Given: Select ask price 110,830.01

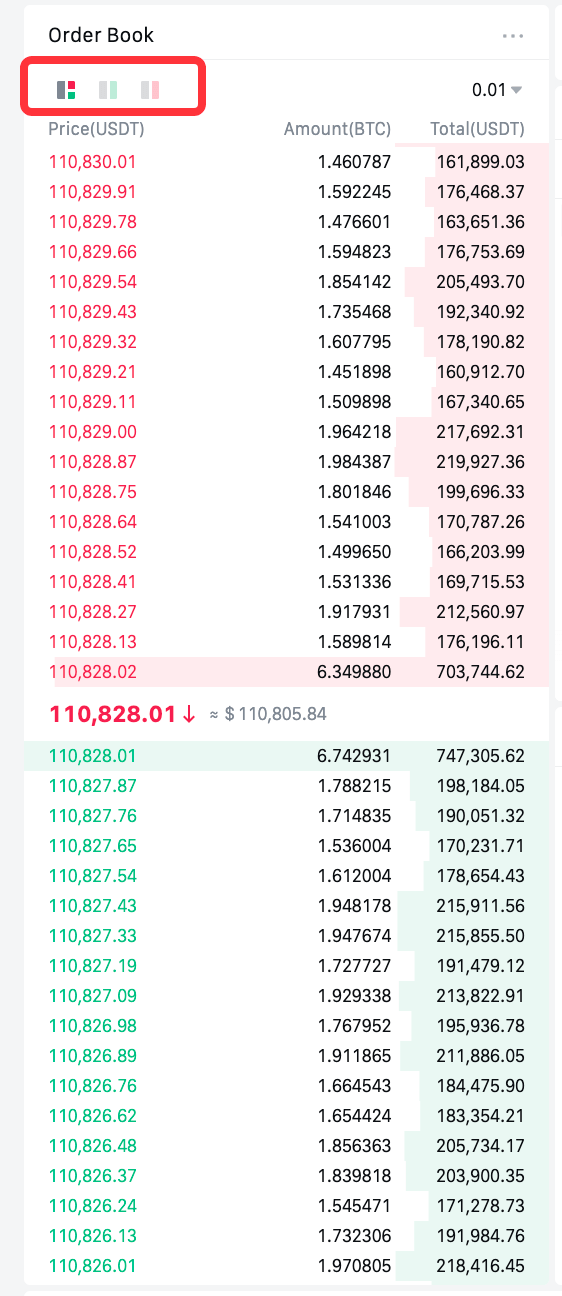Looking at the screenshot, I should pos(92,162).
